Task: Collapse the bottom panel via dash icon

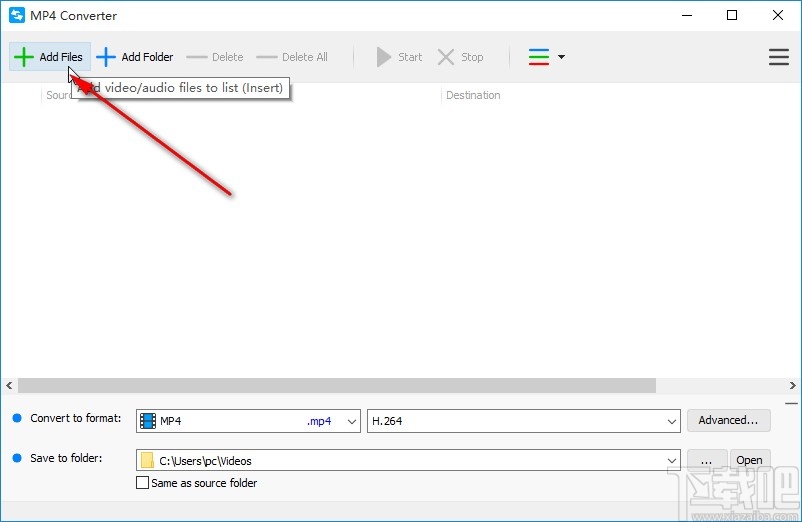Action: click(791, 404)
